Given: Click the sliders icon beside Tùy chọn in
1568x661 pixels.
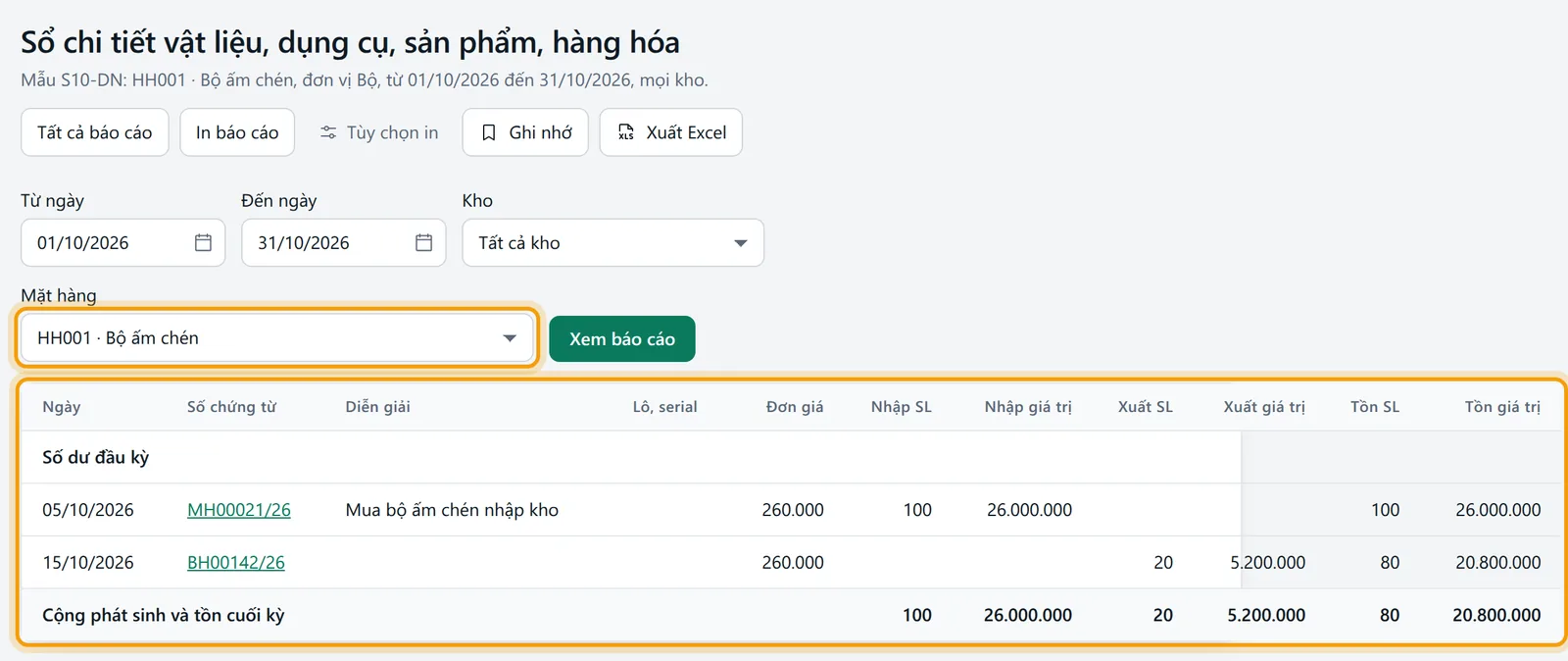Looking at the screenshot, I should tap(328, 132).
